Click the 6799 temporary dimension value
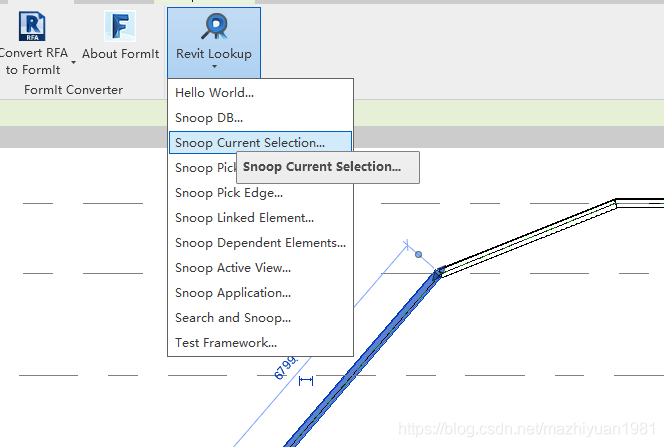Image resolution: width=664 pixels, height=447 pixels. pos(285,368)
